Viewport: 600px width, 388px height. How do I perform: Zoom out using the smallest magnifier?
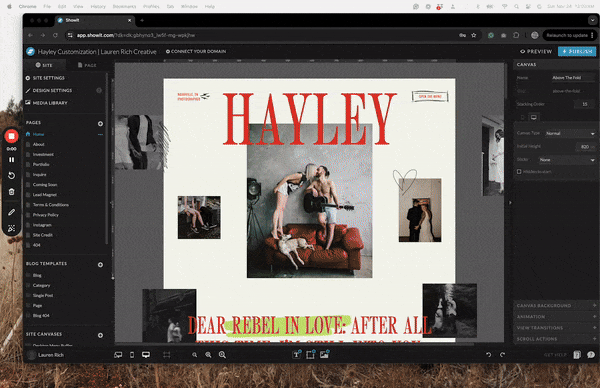[x=195, y=355]
